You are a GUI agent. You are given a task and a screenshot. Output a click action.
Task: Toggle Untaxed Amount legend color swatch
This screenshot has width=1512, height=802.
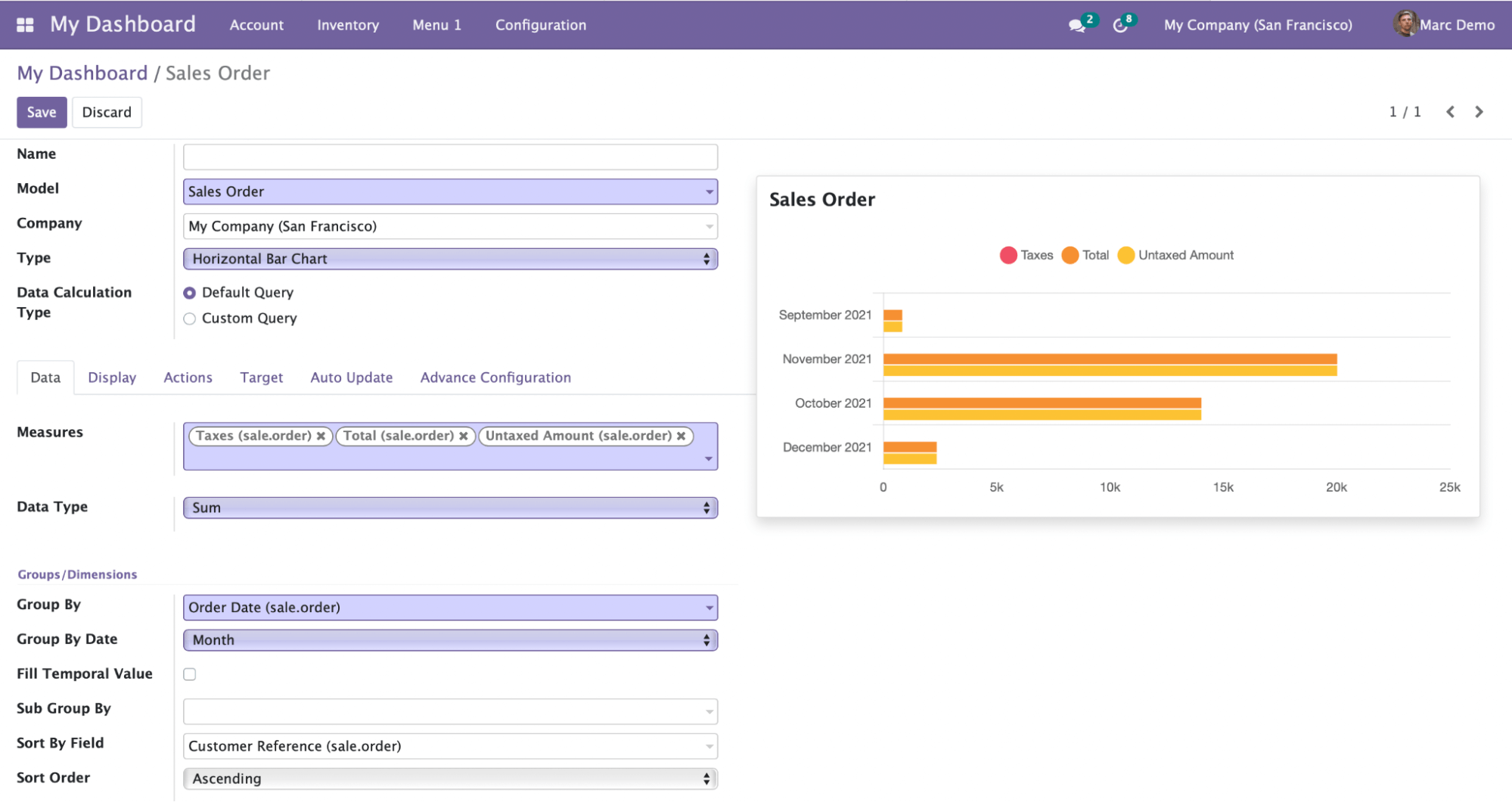coord(1125,256)
